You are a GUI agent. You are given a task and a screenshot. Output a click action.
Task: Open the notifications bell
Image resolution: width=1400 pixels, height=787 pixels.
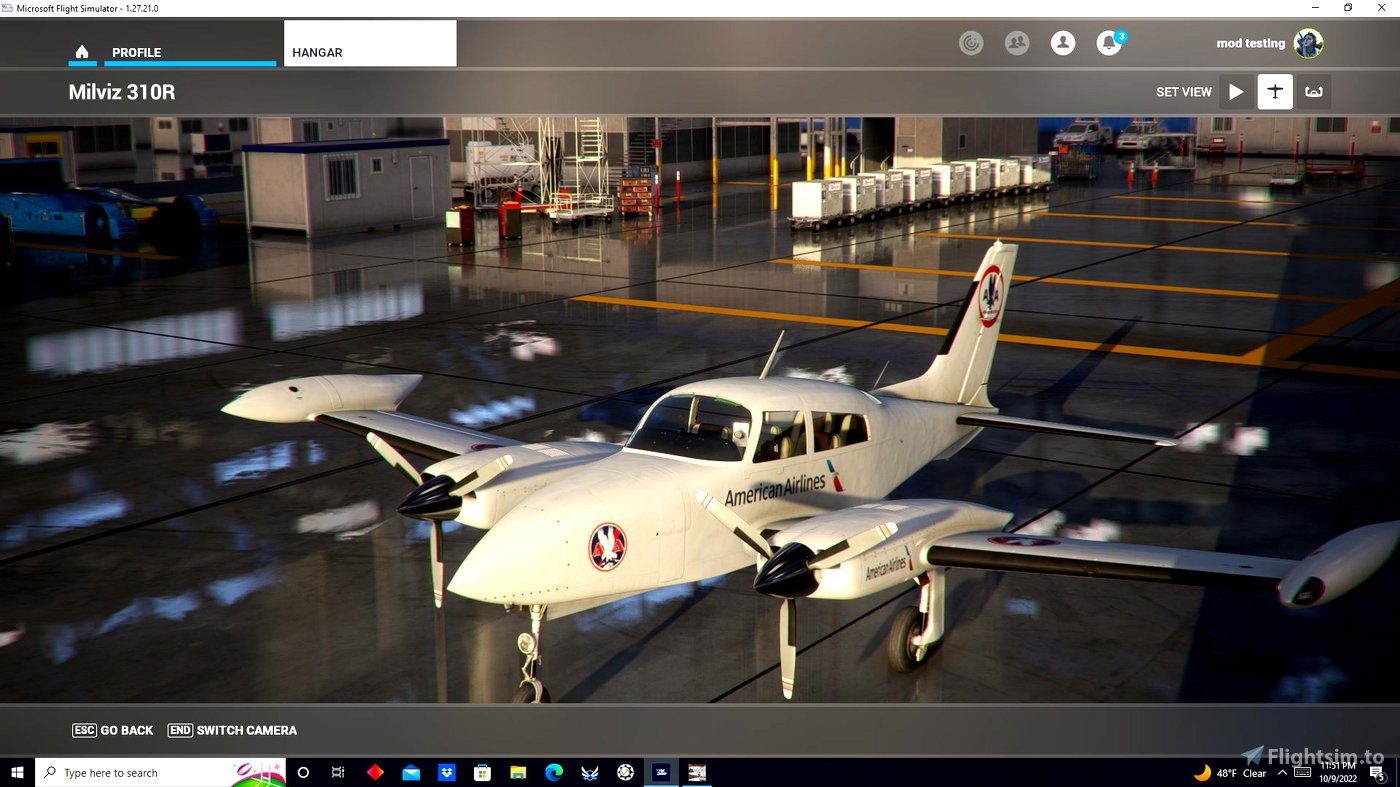[1109, 43]
